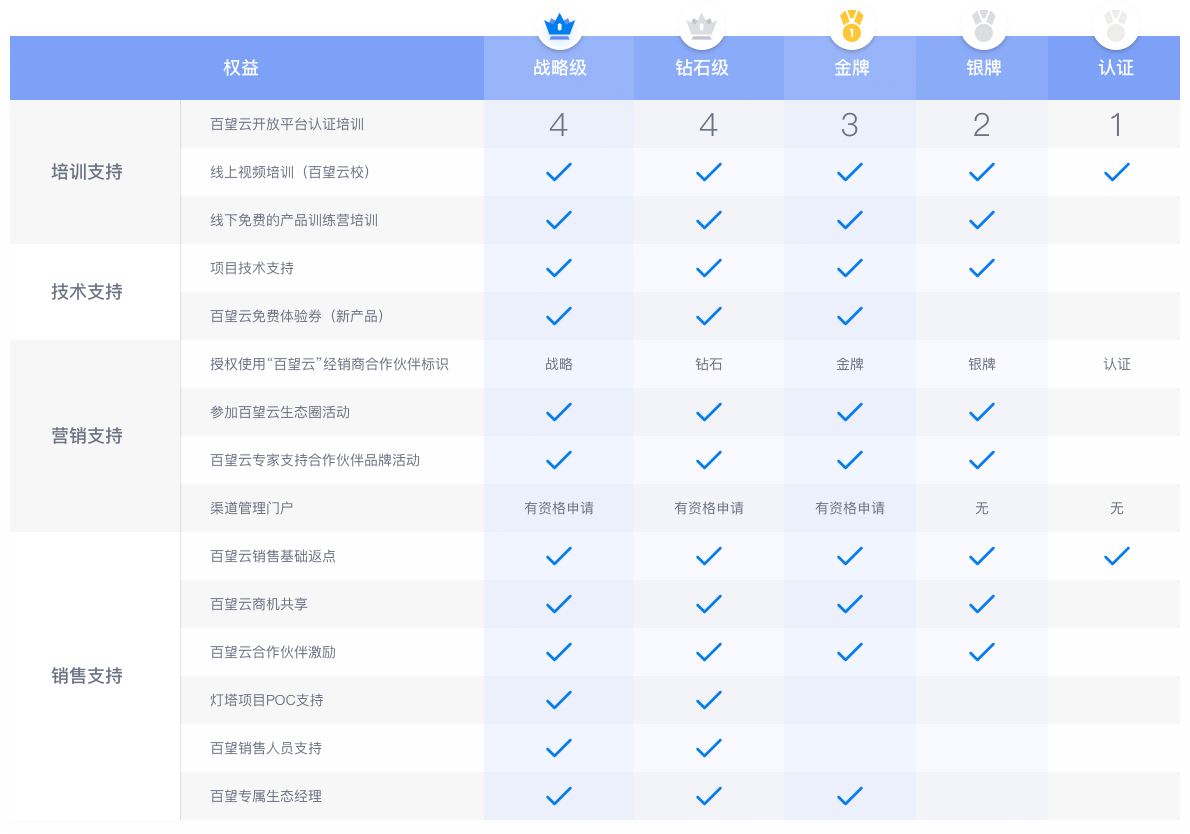Click the number 1 in the 认证 column
This screenshot has width=1190, height=834.
[x=1116, y=125]
